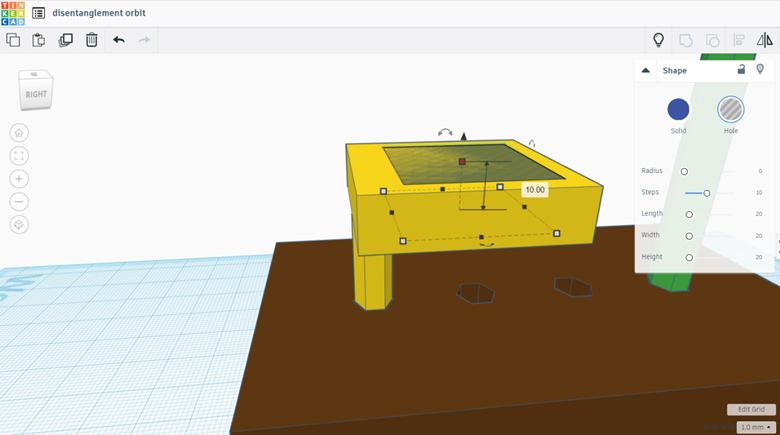Click the Steps slider handle
Image resolution: width=780 pixels, height=435 pixels.
[706, 193]
